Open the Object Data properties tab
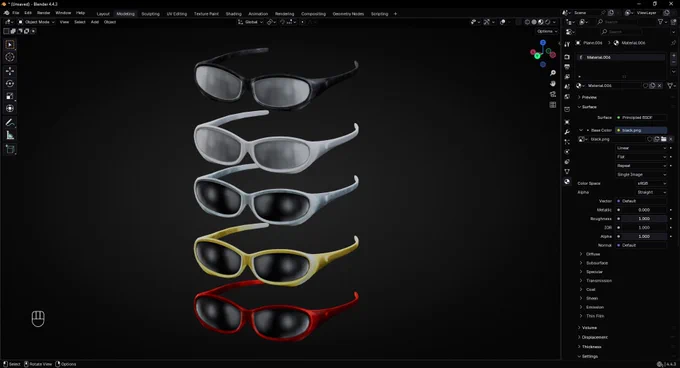The height and width of the screenshot is (368, 680). (567, 172)
